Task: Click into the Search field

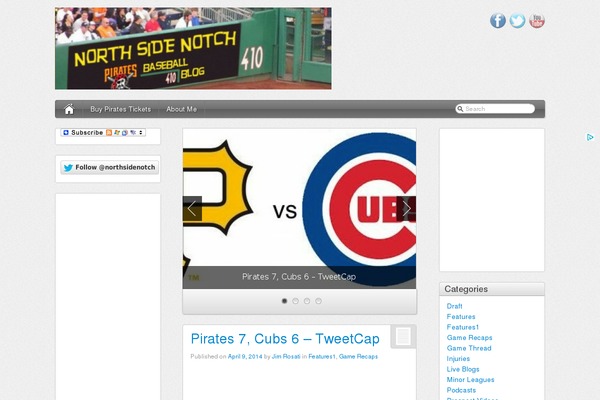Action: coord(495,109)
